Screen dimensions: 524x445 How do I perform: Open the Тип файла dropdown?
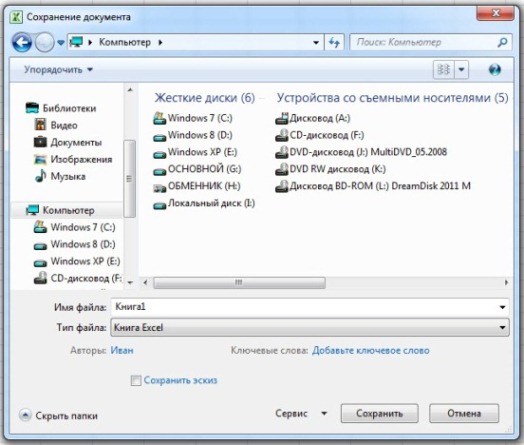[x=310, y=327]
